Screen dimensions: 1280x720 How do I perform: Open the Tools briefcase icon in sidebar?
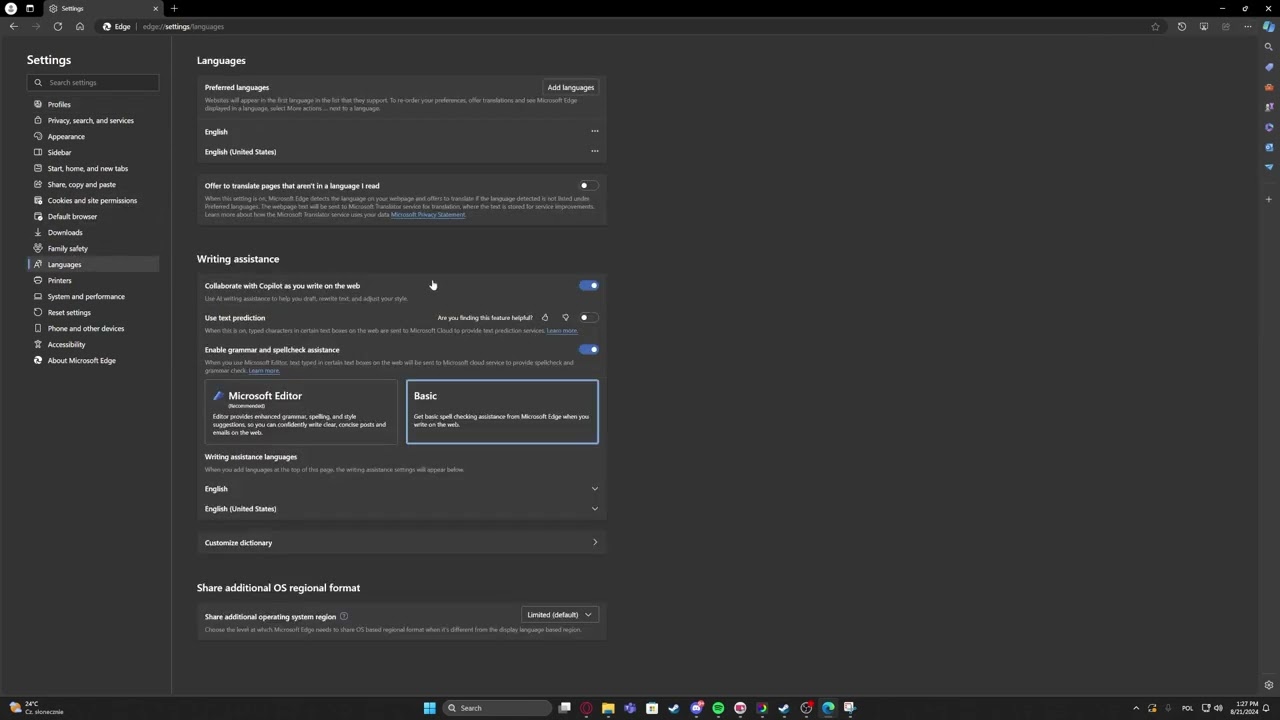point(1269,87)
